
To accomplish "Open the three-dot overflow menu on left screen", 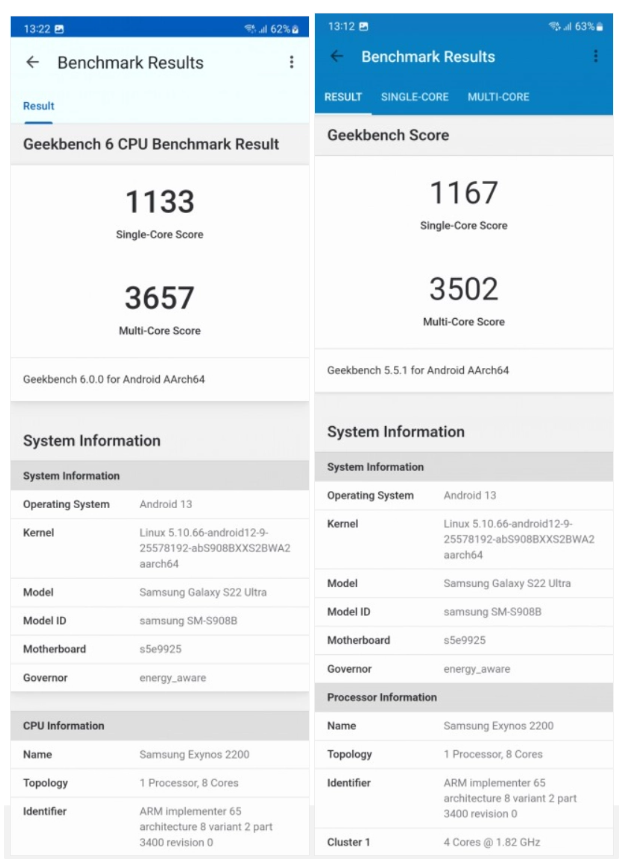I will click(292, 62).
